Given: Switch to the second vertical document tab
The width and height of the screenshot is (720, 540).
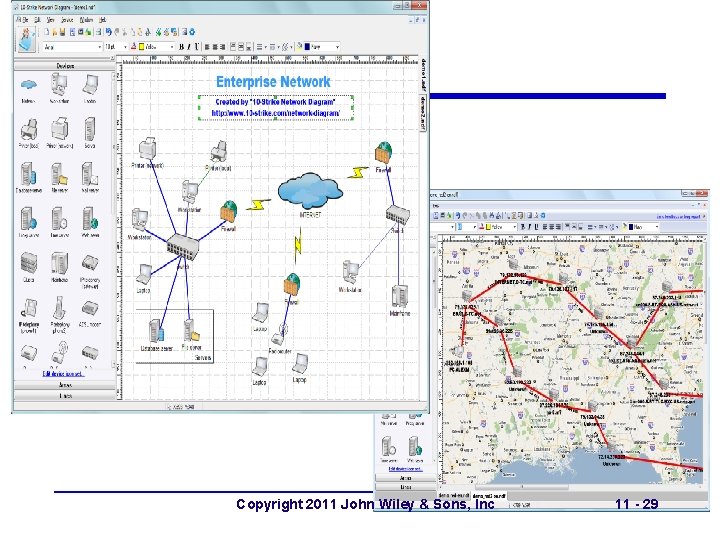Looking at the screenshot, I should 423,112.
